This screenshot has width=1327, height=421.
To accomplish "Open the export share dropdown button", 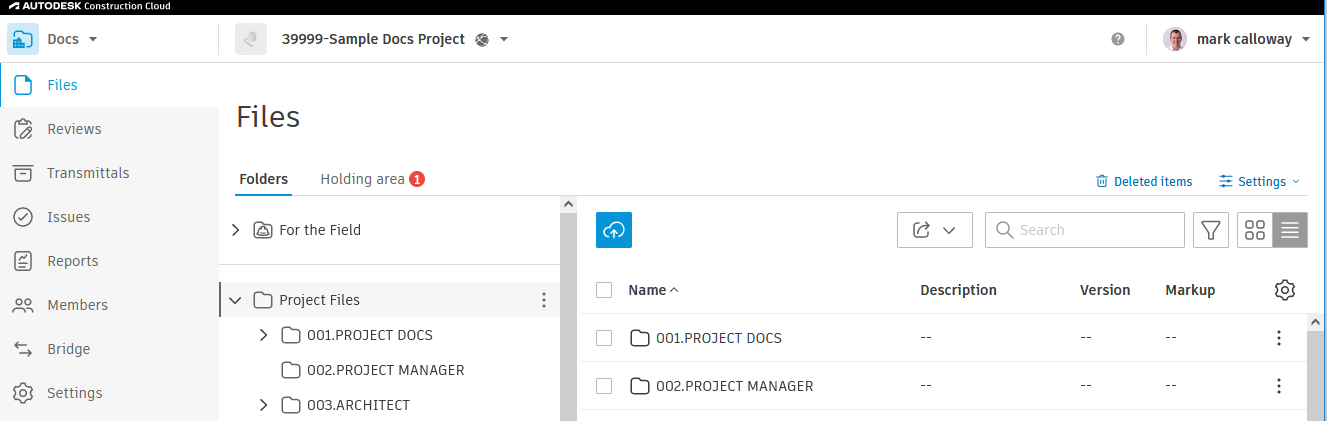I will (x=935, y=230).
